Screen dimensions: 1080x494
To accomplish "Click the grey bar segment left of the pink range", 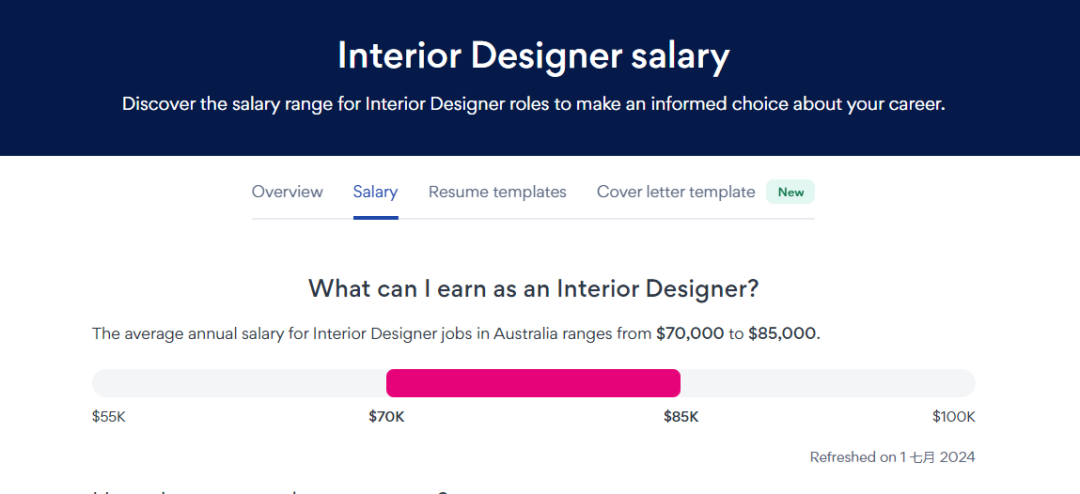I will pos(238,383).
